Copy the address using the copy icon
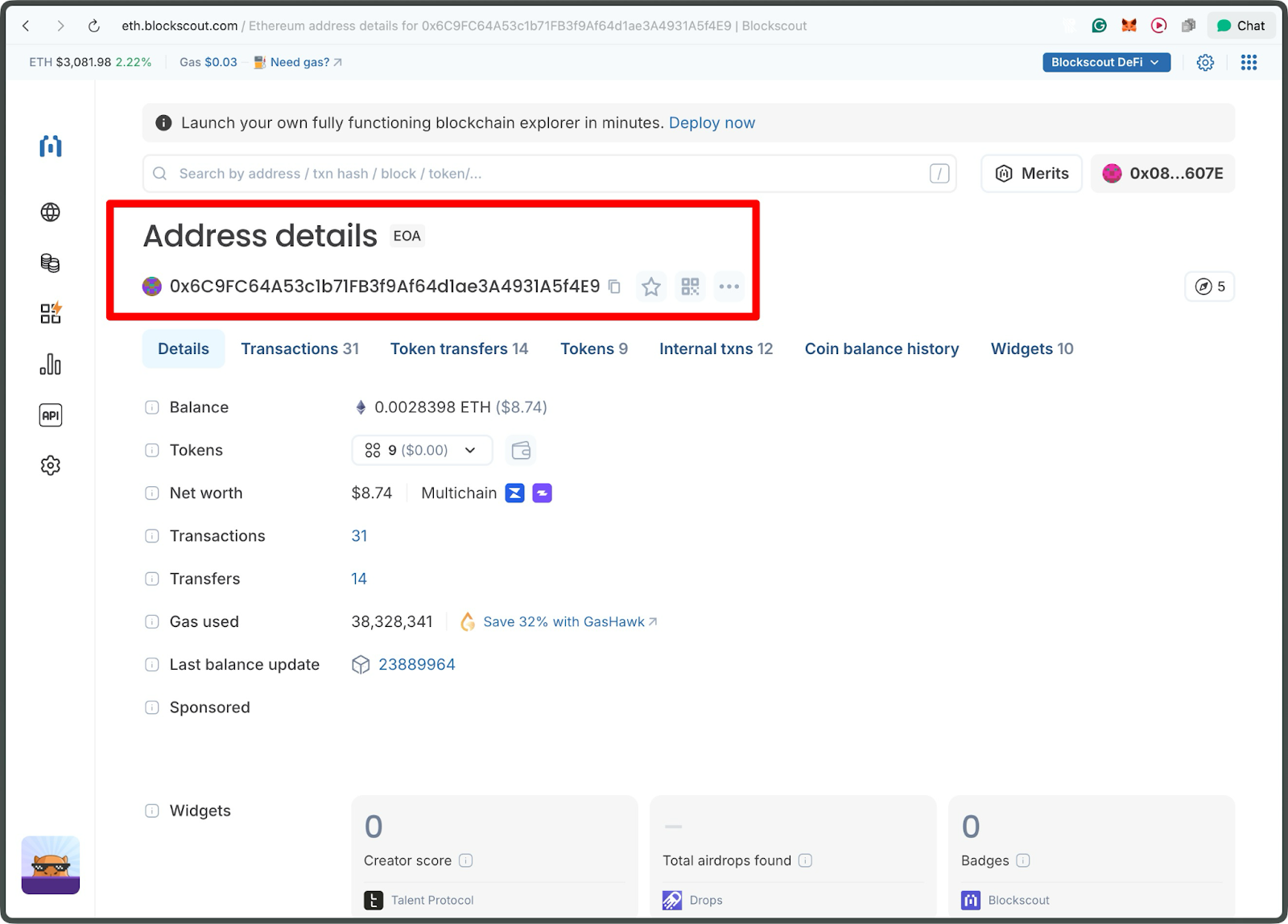The height and width of the screenshot is (924, 1288). pyautogui.click(x=613, y=287)
